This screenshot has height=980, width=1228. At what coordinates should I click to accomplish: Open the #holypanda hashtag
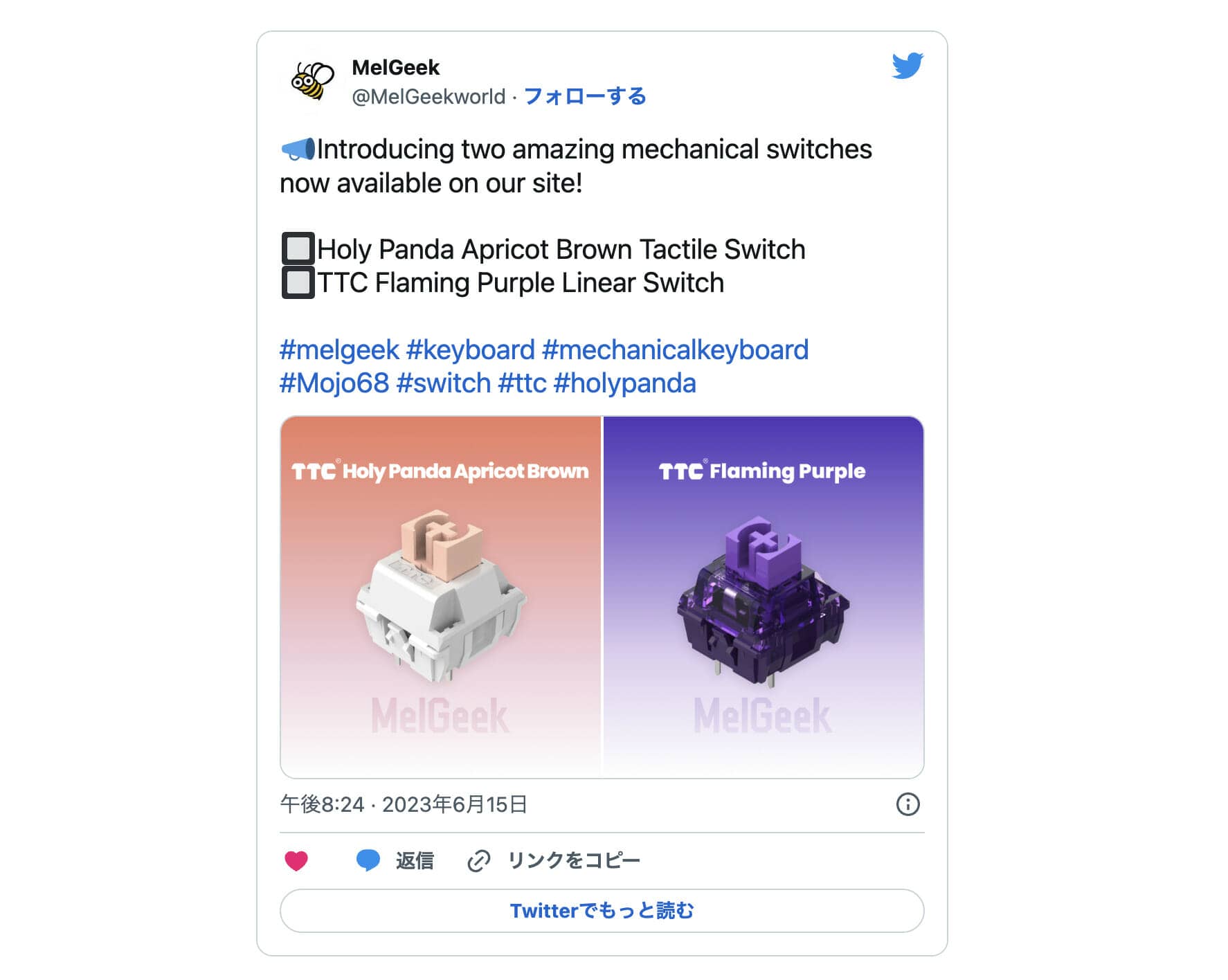coord(625,383)
